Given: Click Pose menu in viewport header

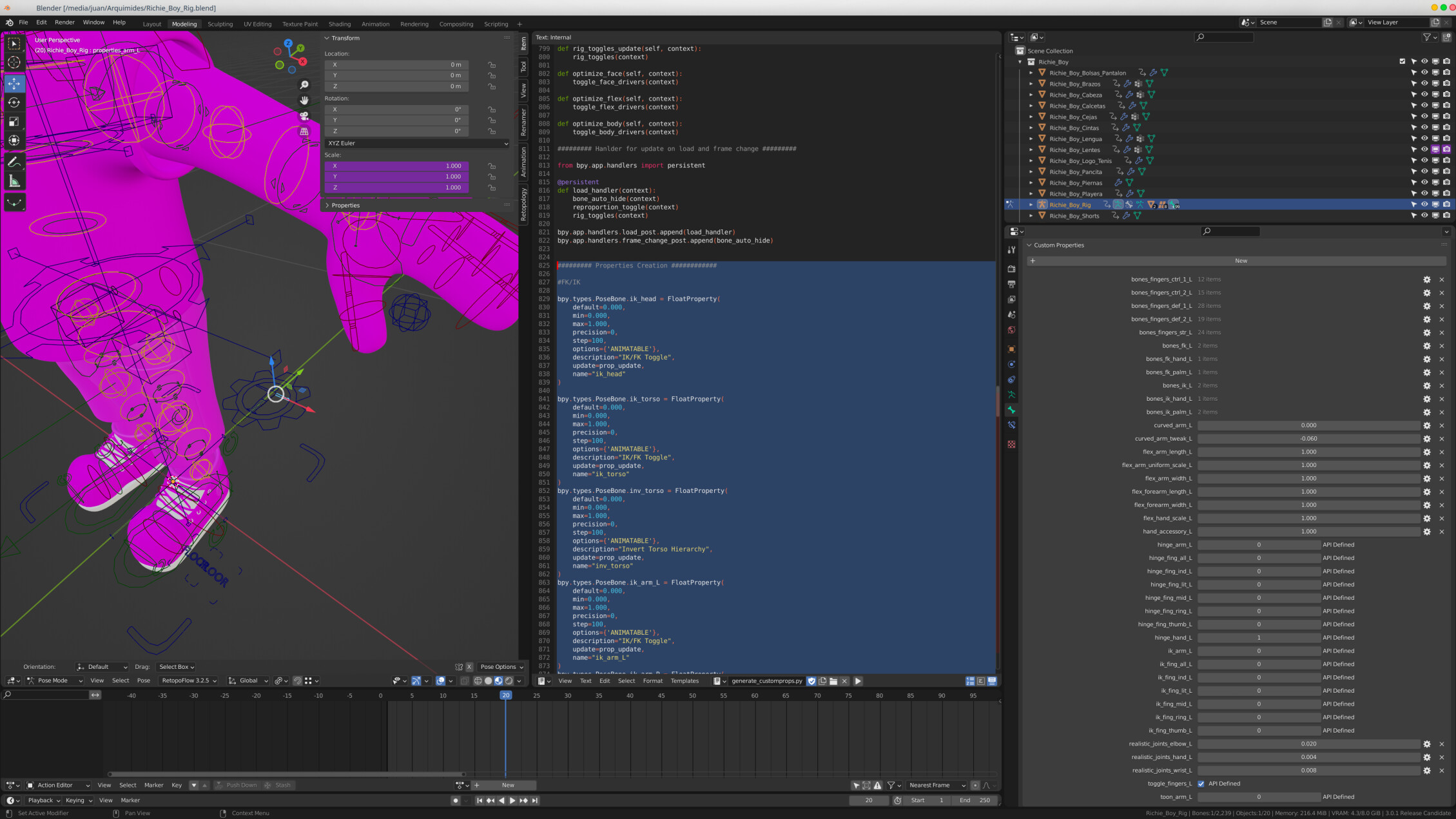Looking at the screenshot, I should (x=144, y=680).
